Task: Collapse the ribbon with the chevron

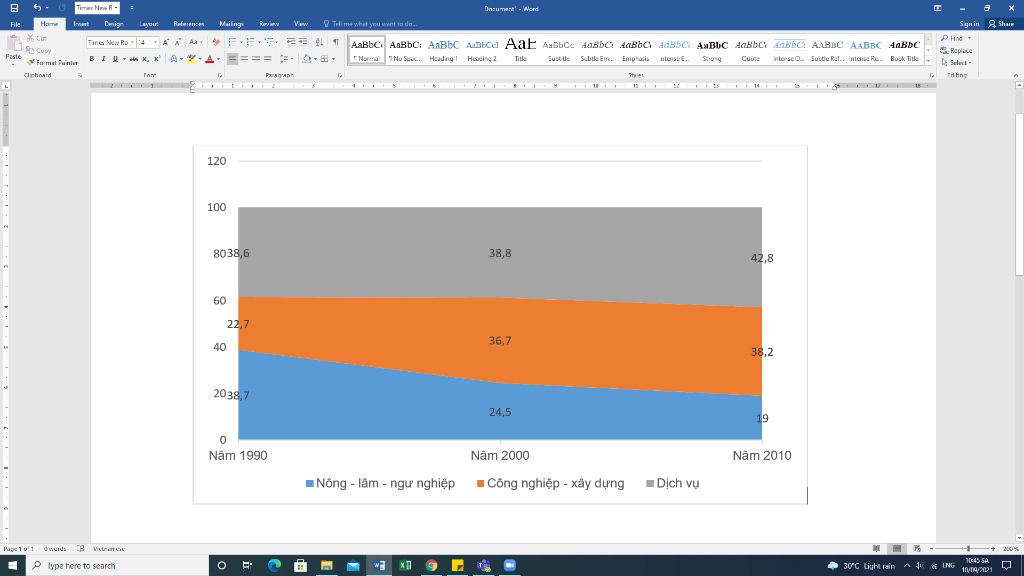Action: [x=1016, y=75]
